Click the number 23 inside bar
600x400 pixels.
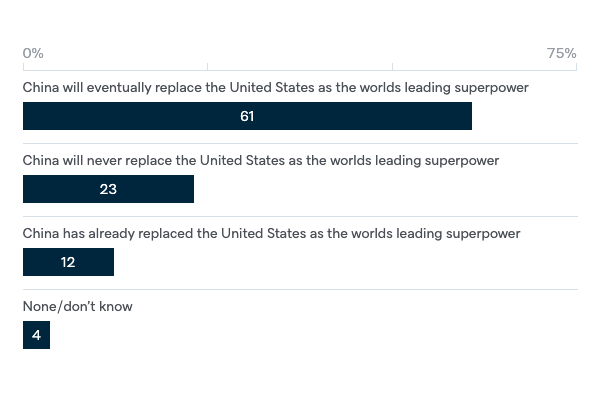(x=108, y=189)
